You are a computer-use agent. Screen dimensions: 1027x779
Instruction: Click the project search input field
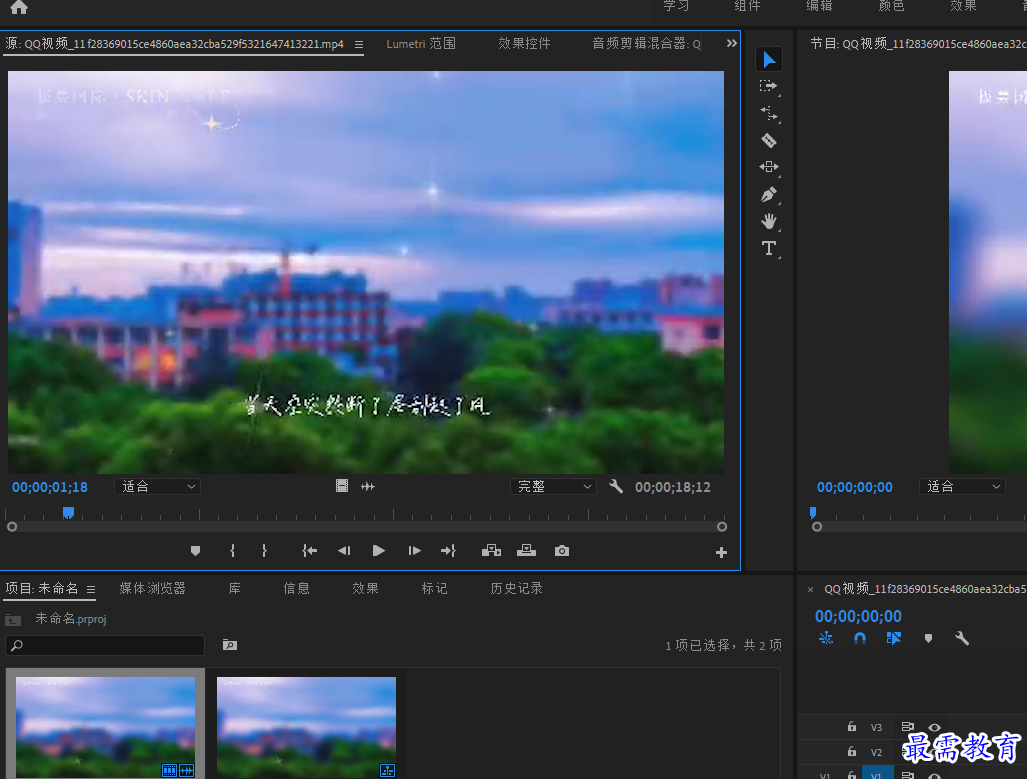(105, 645)
